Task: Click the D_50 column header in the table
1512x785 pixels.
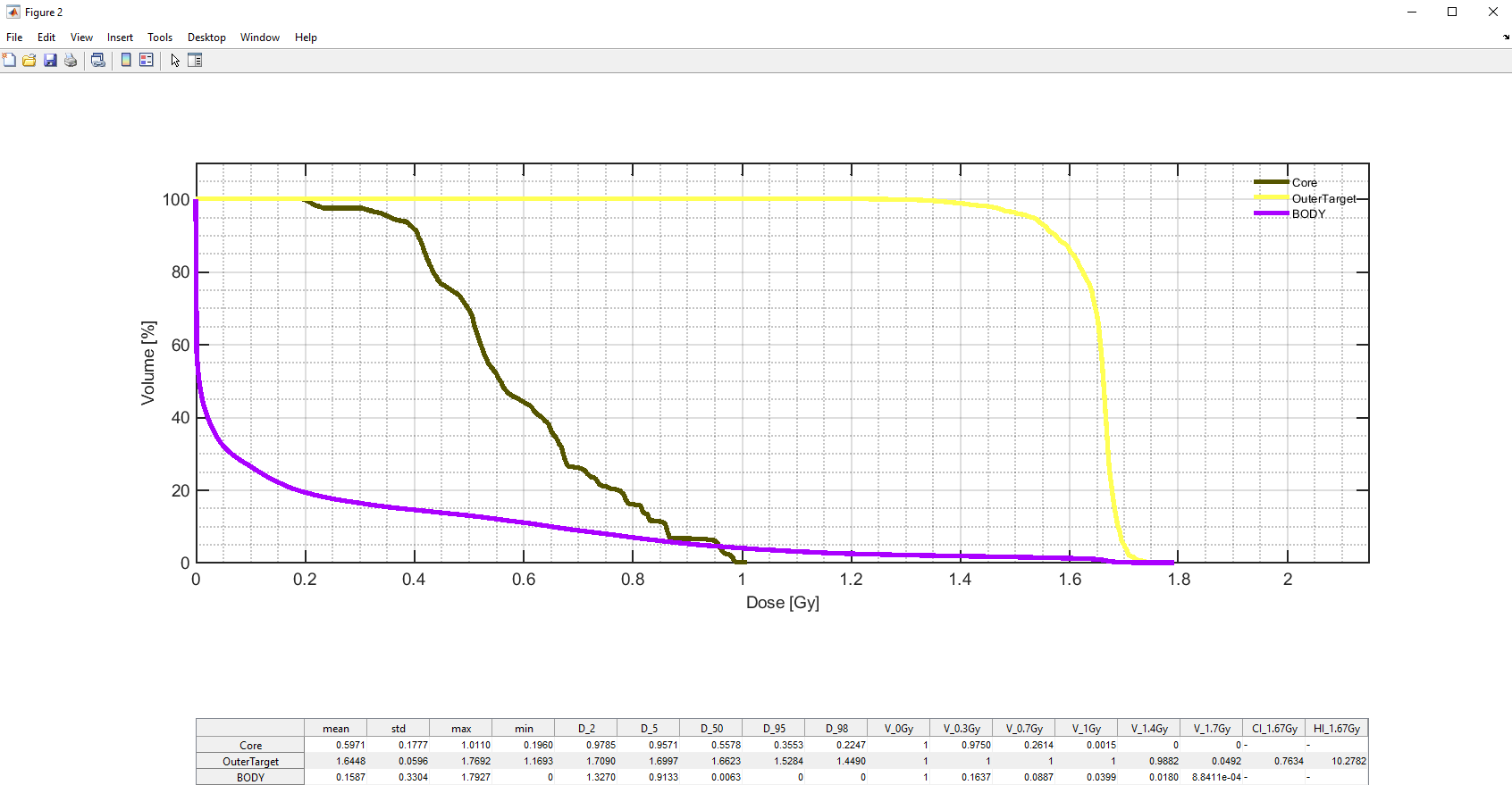Action: tap(711, 729)
